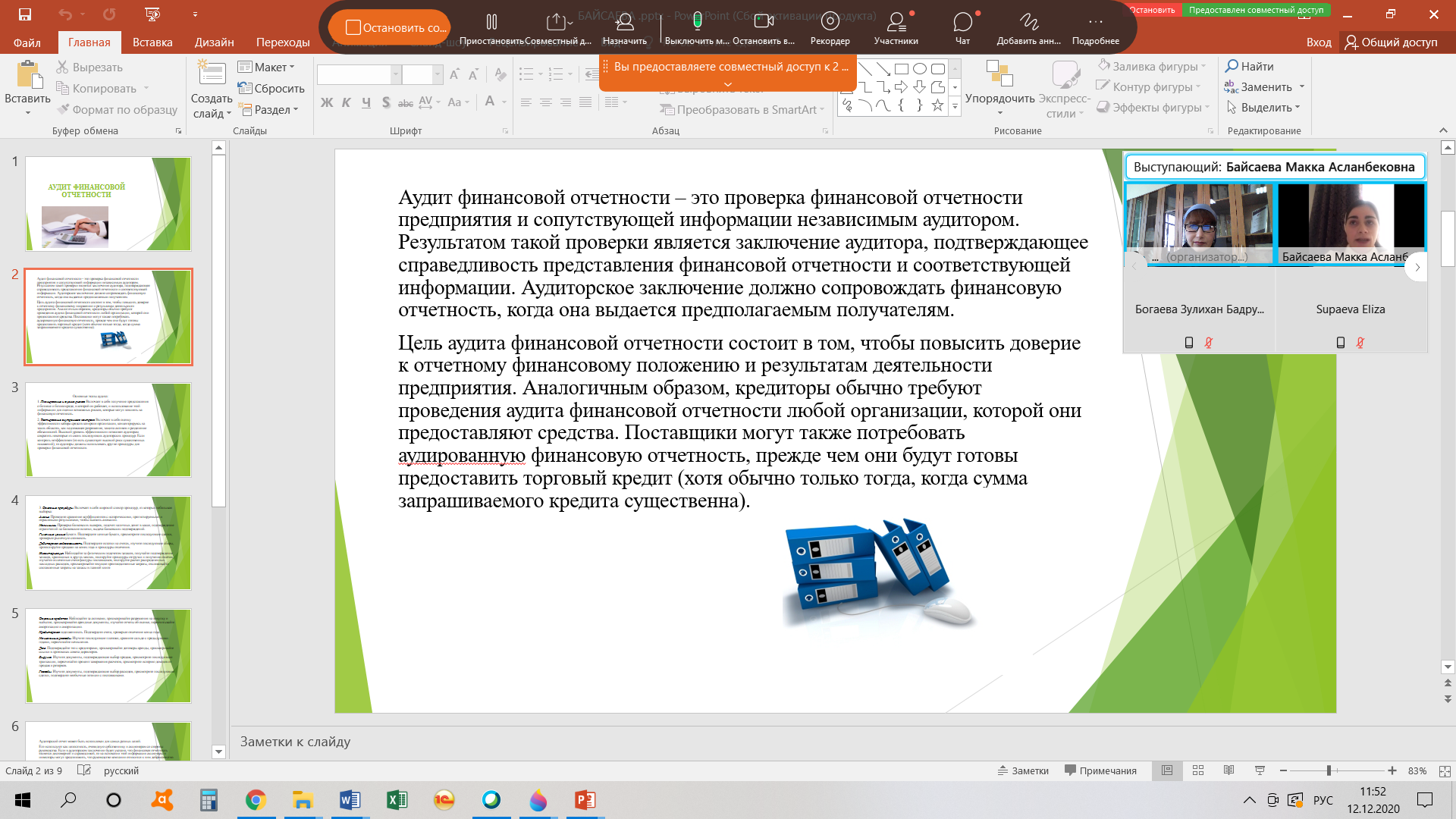Image resolution: width=1456 pixels, height=819 pixels.
Task: Pause the Zoom screen share
Action: pos(491,28)
